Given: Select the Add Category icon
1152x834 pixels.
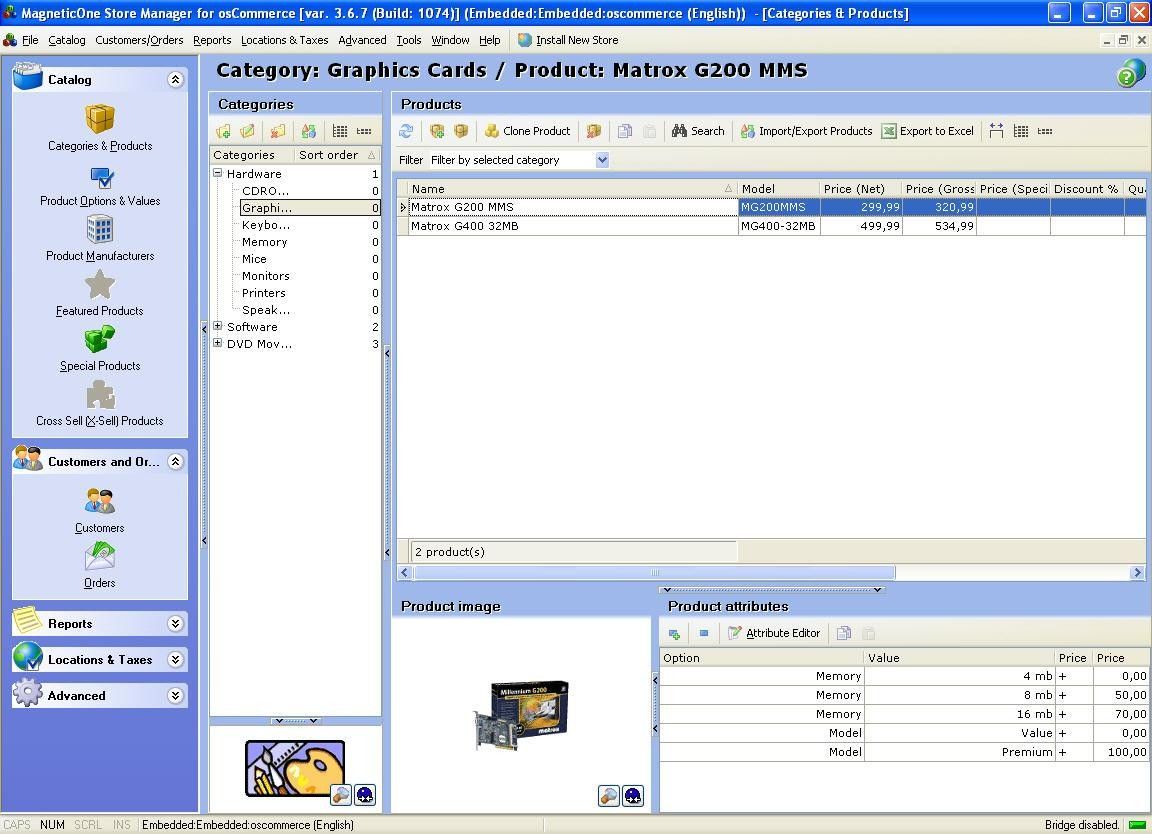Looking at the screenshot, I should coord(223,131).
